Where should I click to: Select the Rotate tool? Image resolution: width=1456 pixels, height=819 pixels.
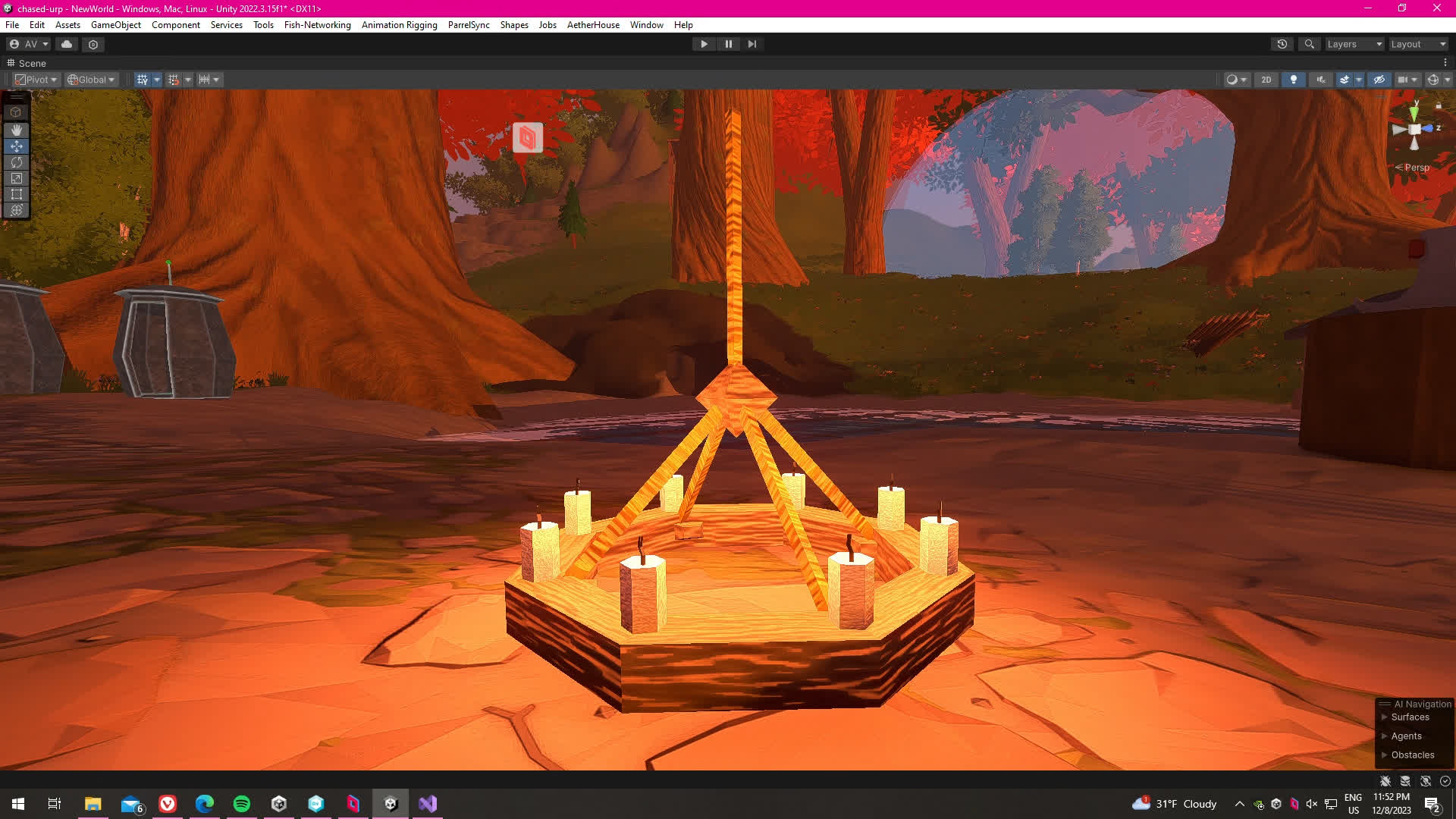pyautogui.click(x=16, y=162)
